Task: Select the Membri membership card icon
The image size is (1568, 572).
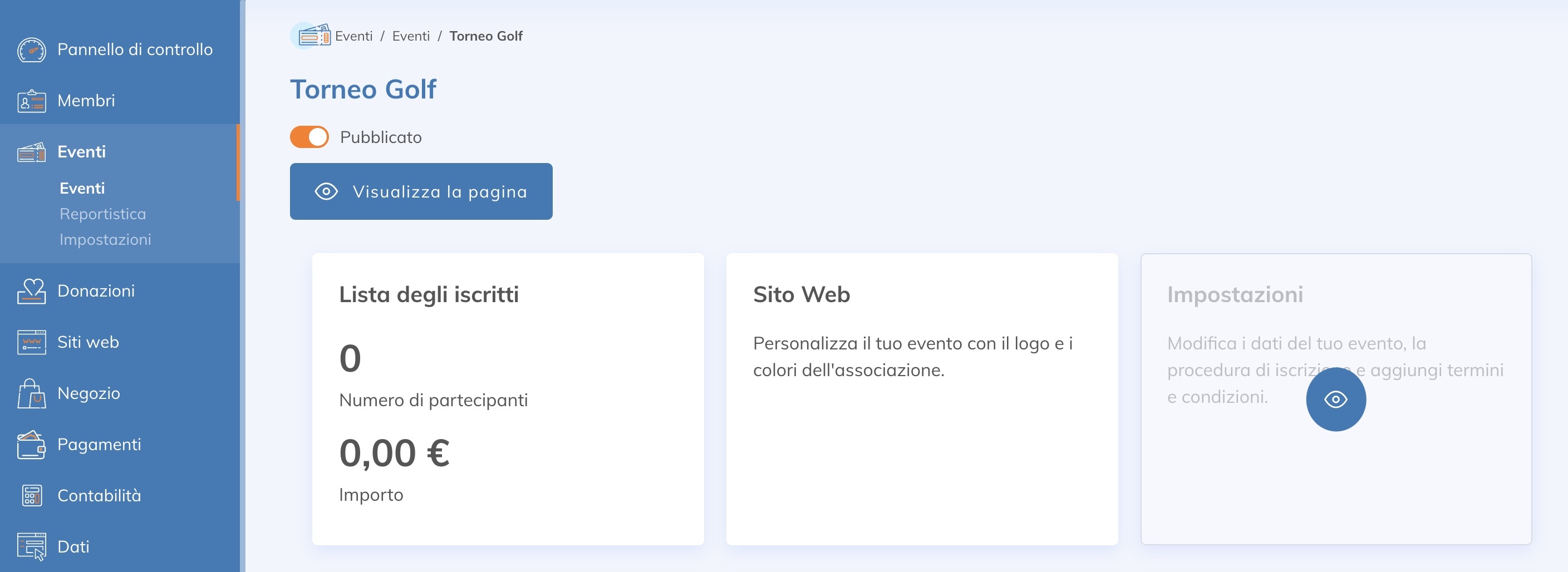Action: point(32,100)
